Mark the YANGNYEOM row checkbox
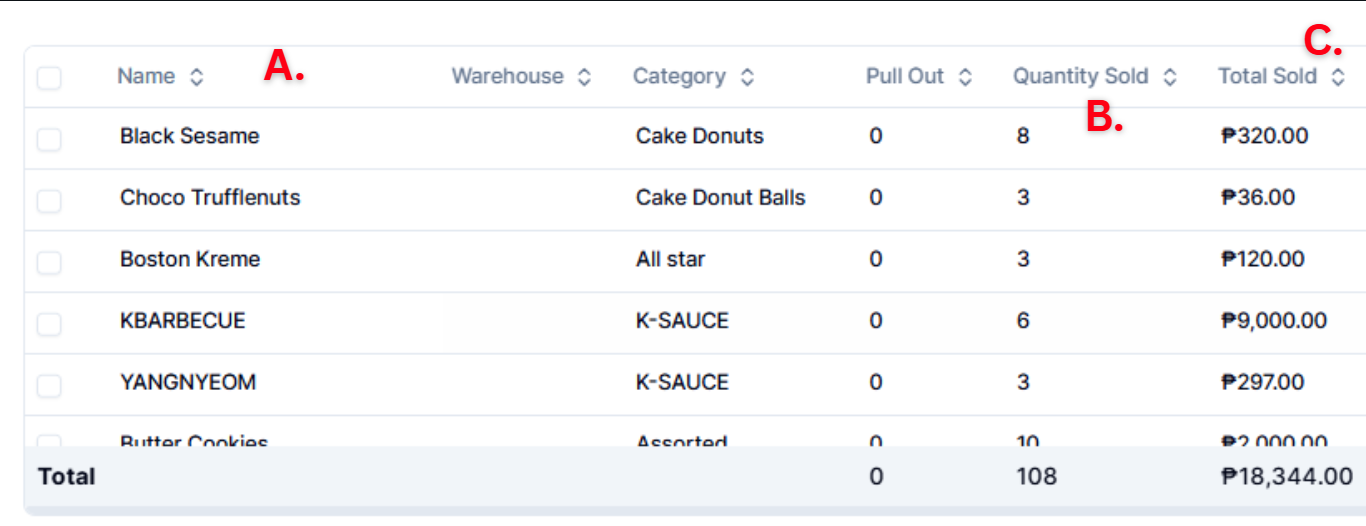Viewport: 1366px width, 526px height. pyautogui.click(x=49, y=385)
